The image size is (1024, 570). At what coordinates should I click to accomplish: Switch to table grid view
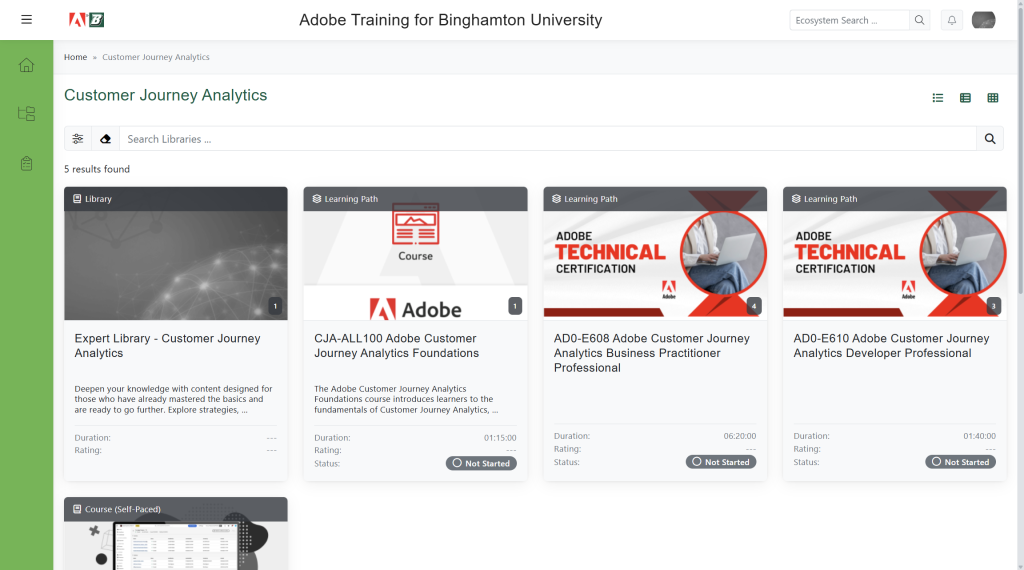point(992,98)
